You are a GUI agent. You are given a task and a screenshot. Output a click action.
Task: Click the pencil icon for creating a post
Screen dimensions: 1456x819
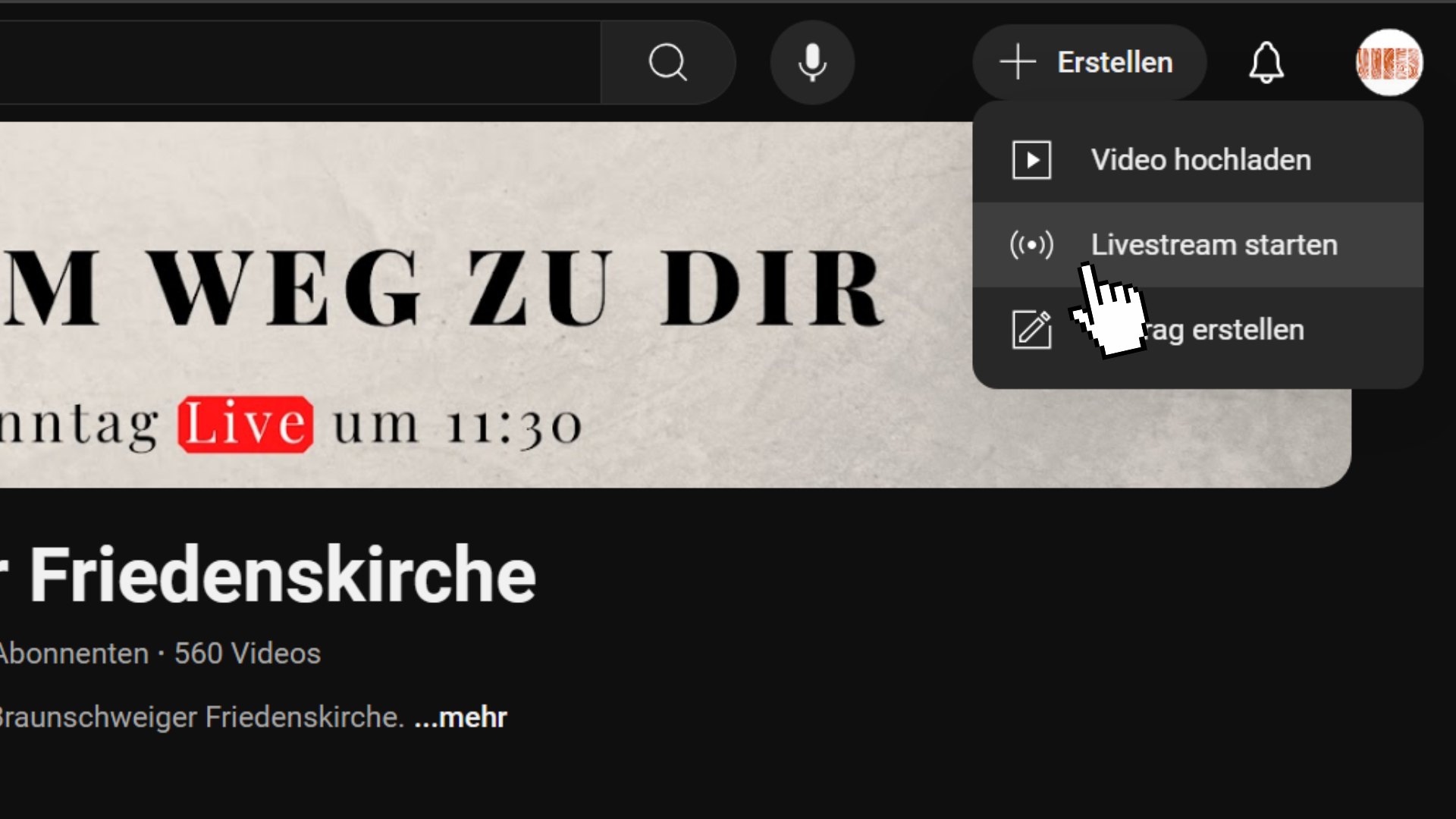point(1031,330)
